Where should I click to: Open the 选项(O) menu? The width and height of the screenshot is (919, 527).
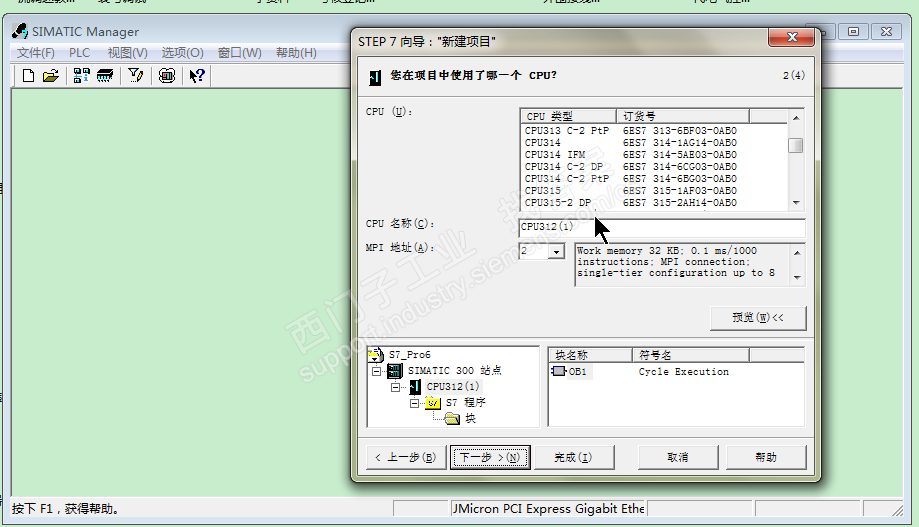pos(182,53)
